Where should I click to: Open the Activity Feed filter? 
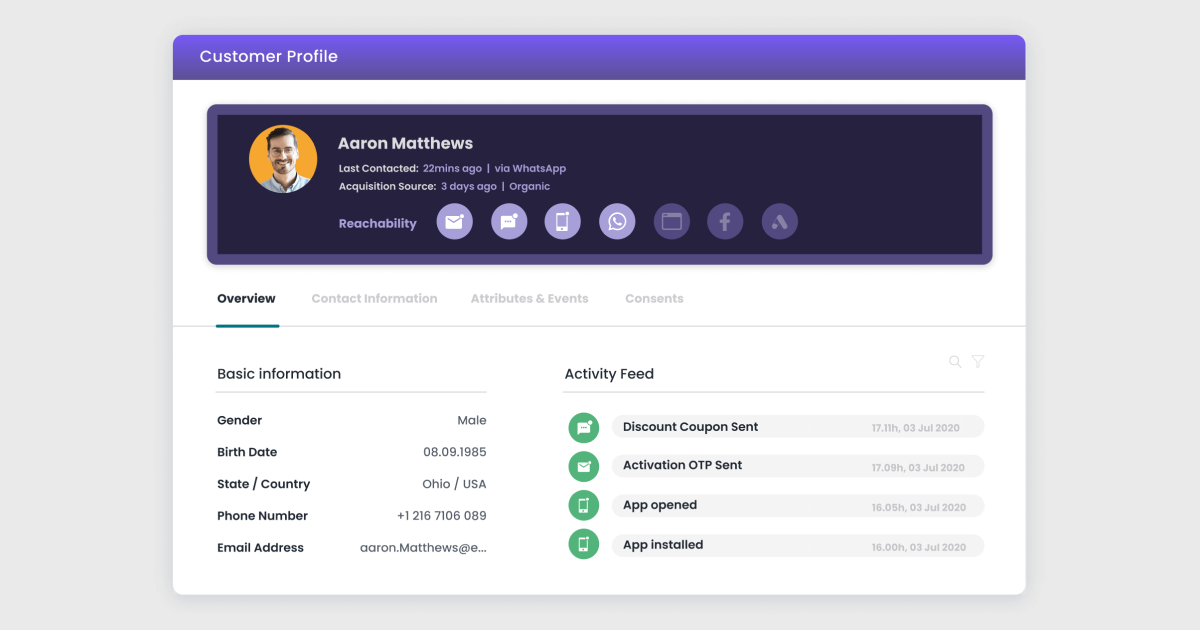977,362
